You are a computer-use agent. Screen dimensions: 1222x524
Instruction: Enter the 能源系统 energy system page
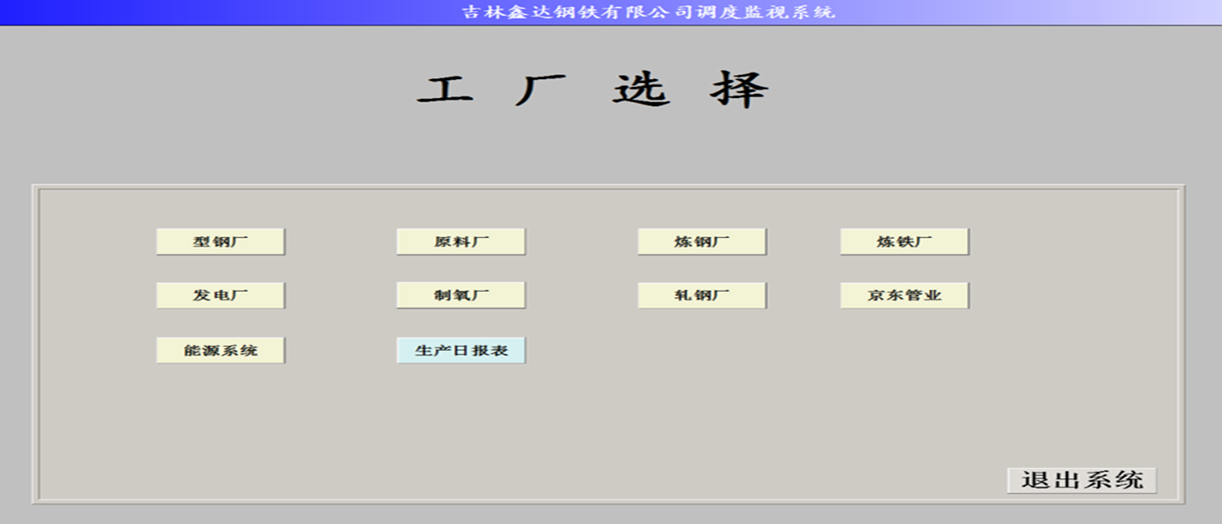click(x=220, y=351)
